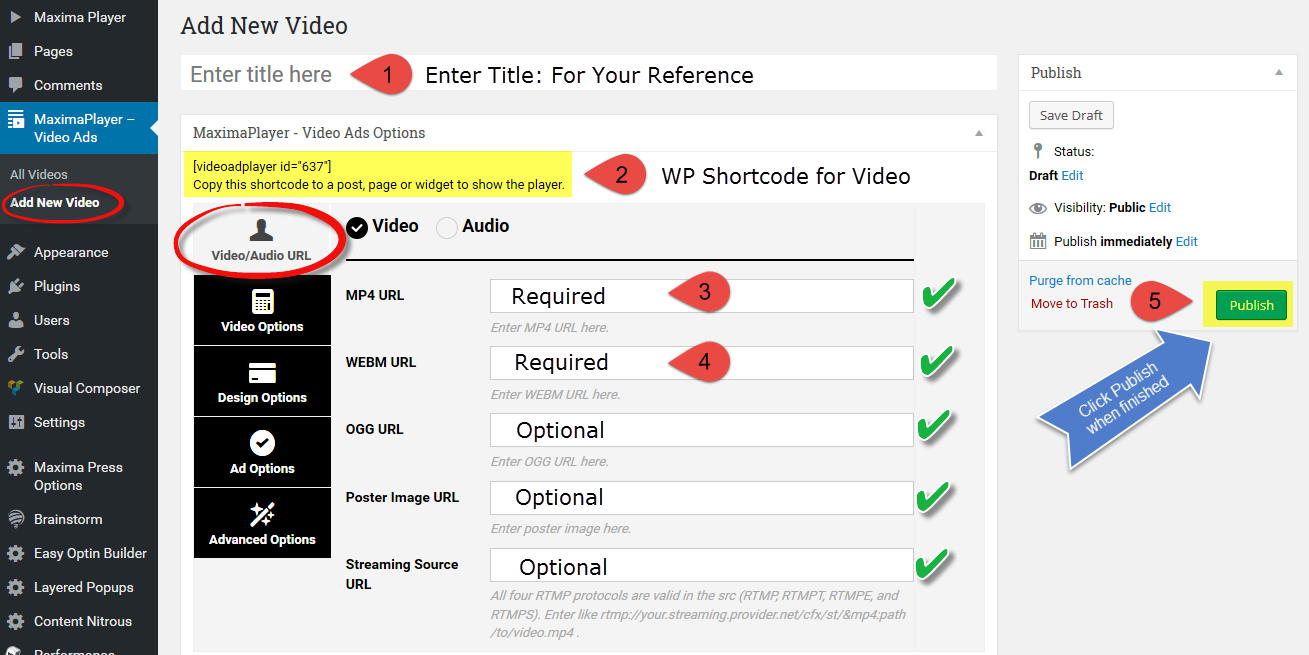Collapse the Publish panel arrow
The height and width of the screenshot is (655, 1309).
click(x=1278, y=73)
